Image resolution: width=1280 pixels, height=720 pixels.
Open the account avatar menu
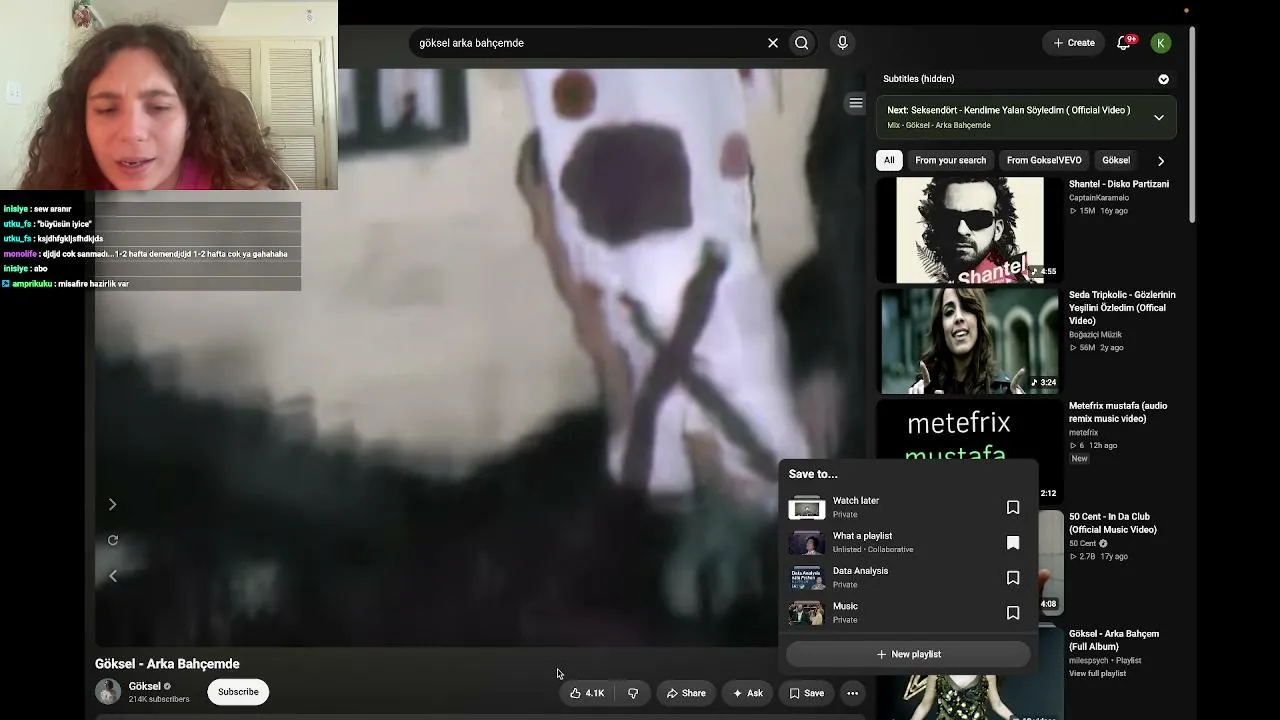(1161, 43)
